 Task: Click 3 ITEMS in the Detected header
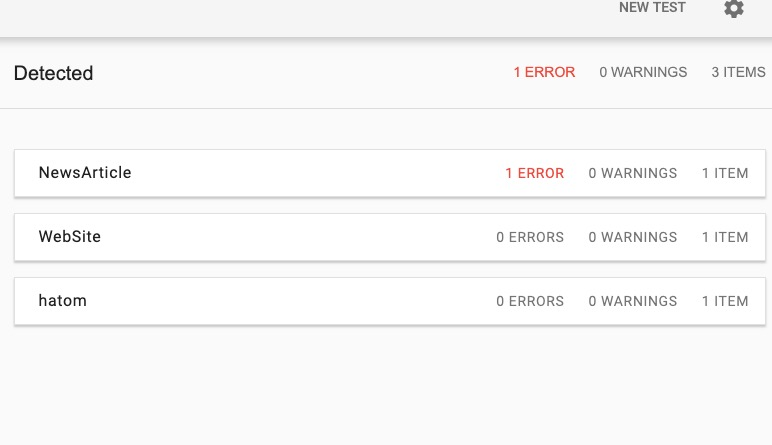738,72
